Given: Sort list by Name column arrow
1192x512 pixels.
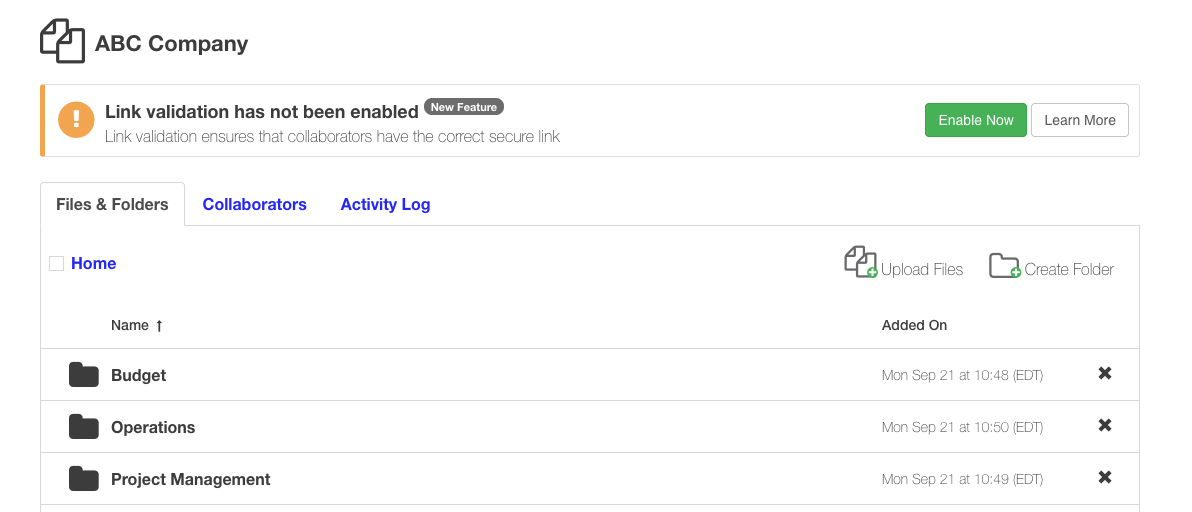Looking at the screenshot, I should click(159, 326).
